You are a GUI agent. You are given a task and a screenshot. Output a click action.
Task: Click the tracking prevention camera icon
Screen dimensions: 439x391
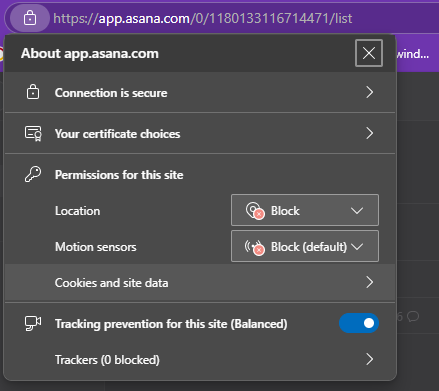tap(33, 323)
